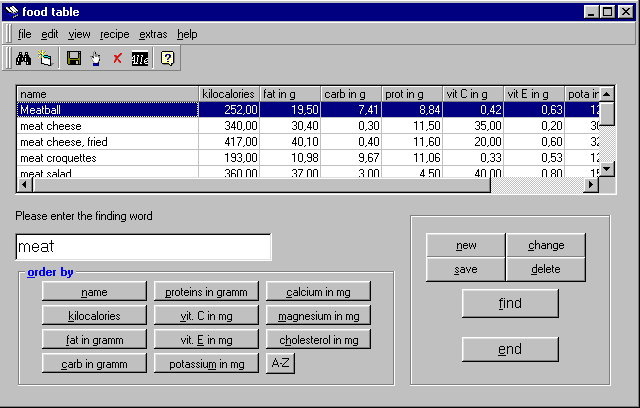
Task: Click the 'fat in g' column header
Action: [x=290, y=94]
